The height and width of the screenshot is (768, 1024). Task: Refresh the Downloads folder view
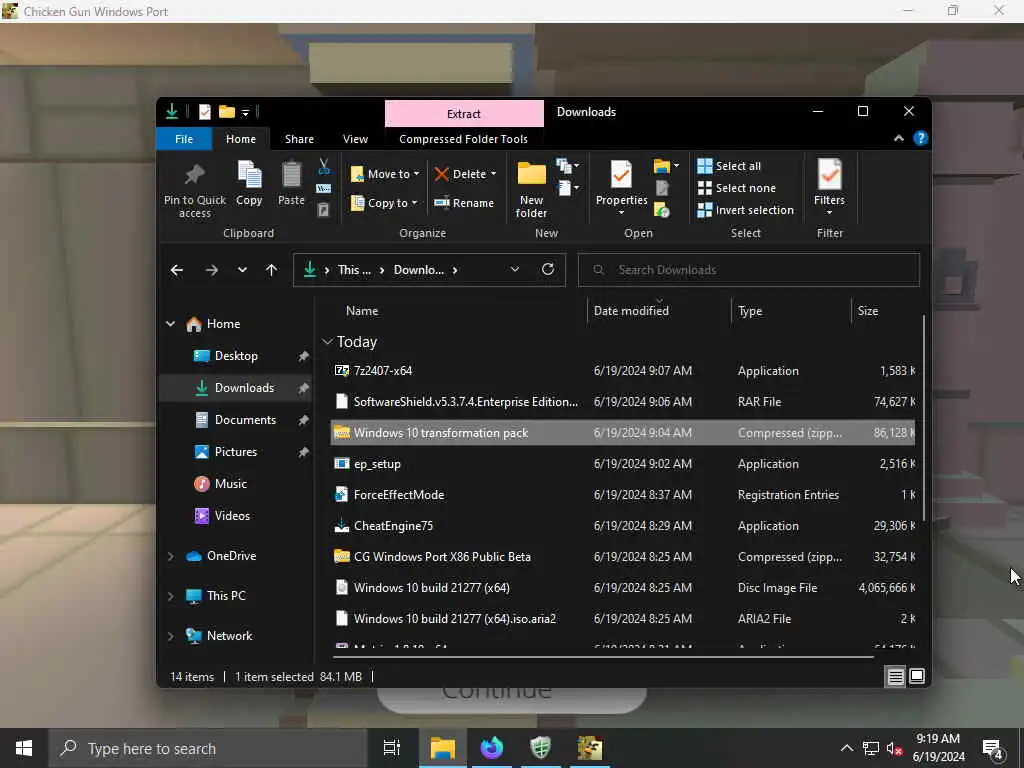point(548,269)
